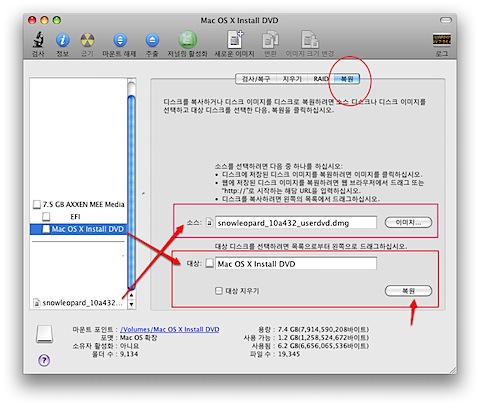Select Mac OS X Install DVD volume in sidebar
The image size is (478, 406).
click(x=79, y=229)
